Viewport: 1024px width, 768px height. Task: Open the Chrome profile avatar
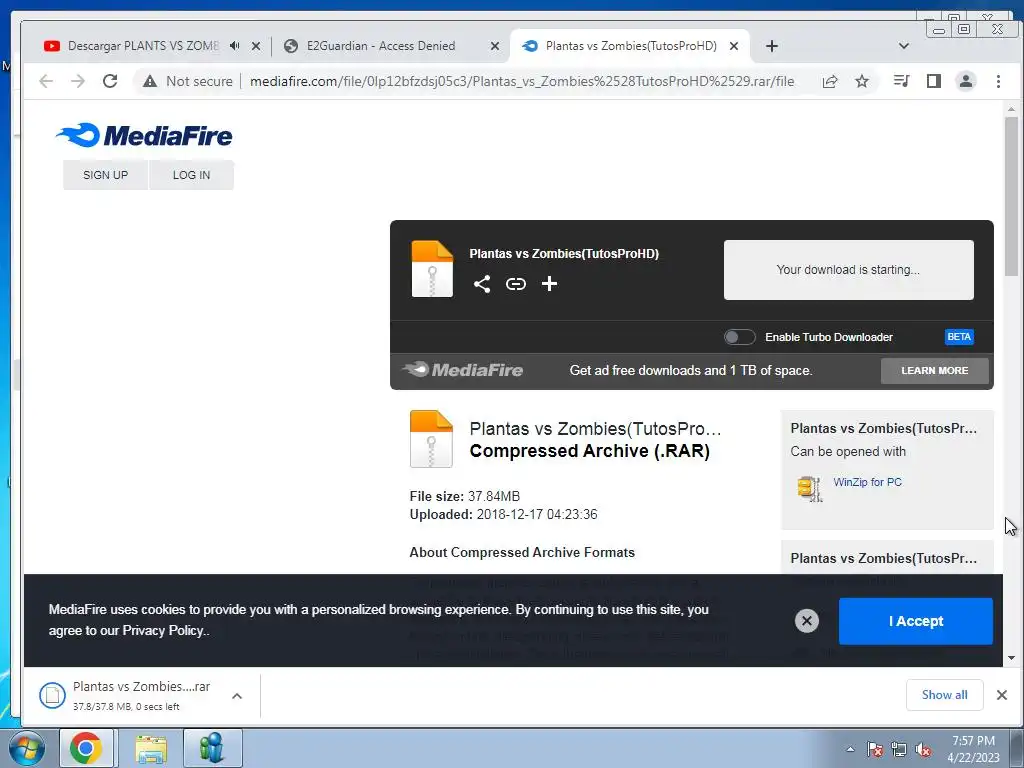966,81
